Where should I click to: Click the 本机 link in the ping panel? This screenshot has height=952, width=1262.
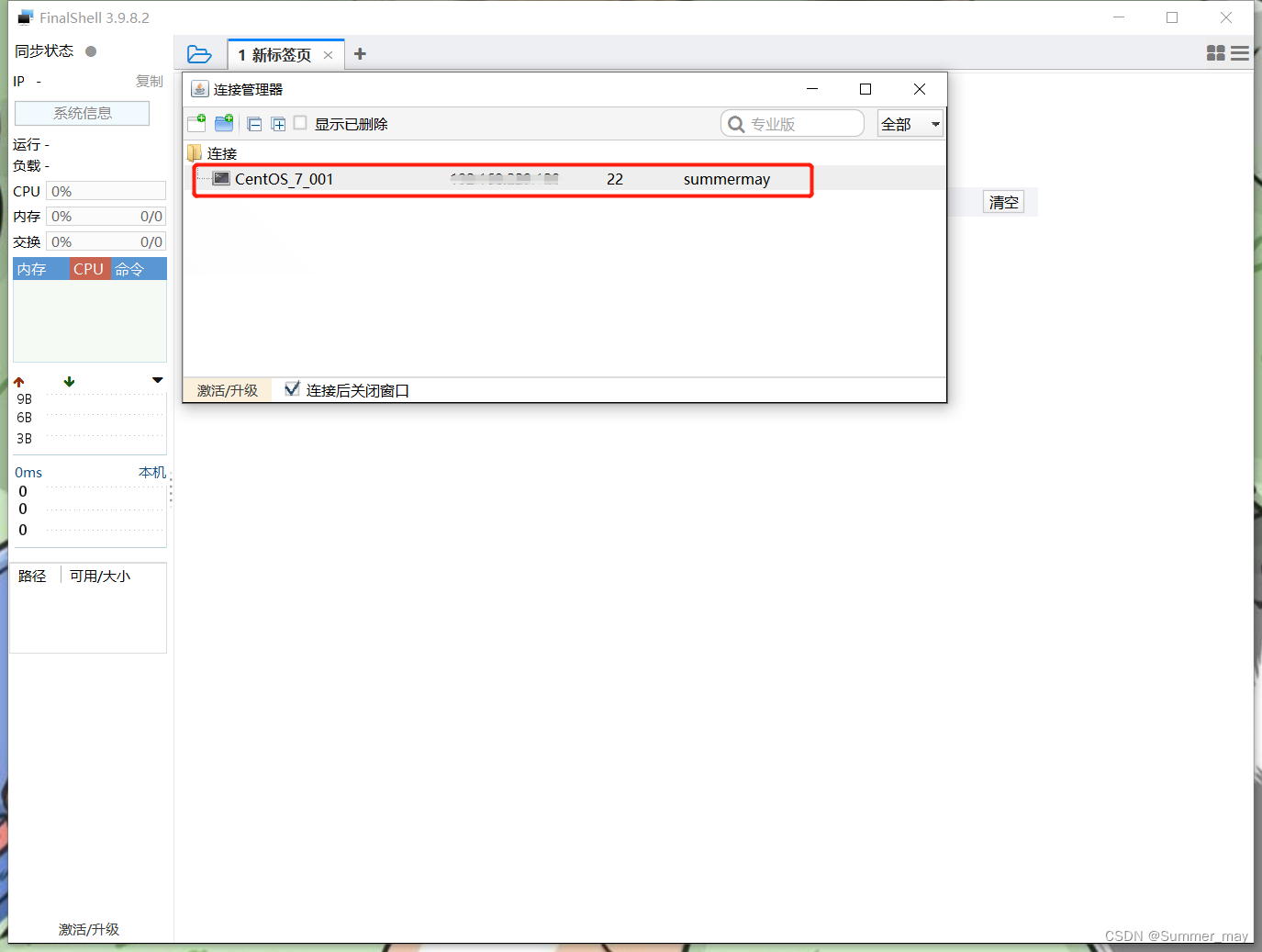pos(152,472)
